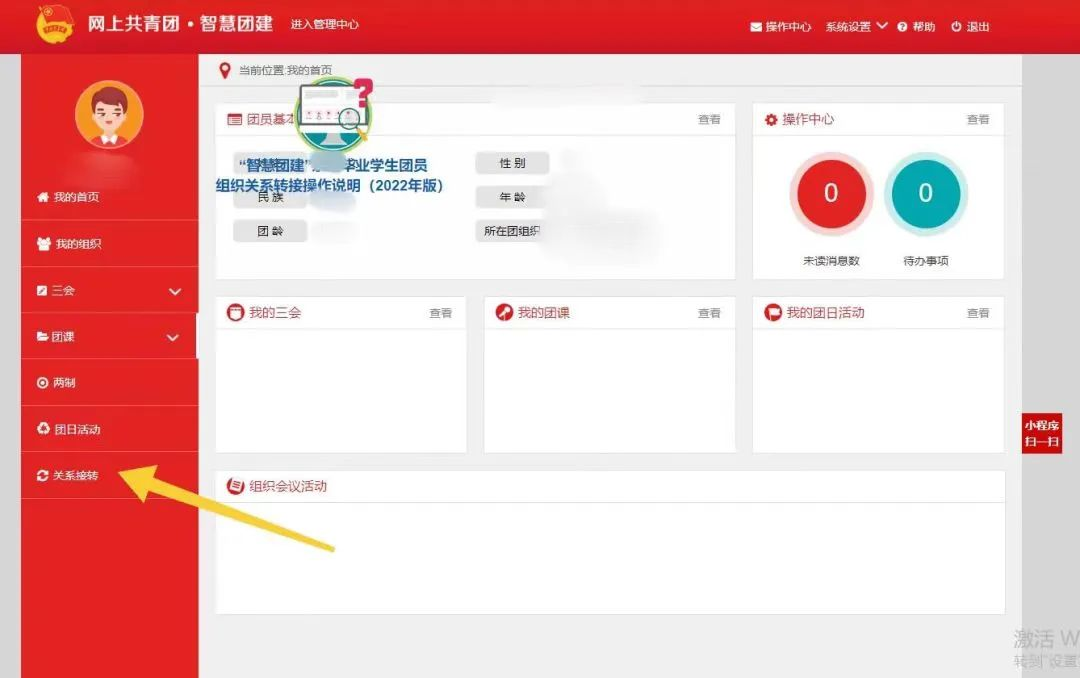
Task: Click the 未读消息数 label
Action: tap(831, 261)
